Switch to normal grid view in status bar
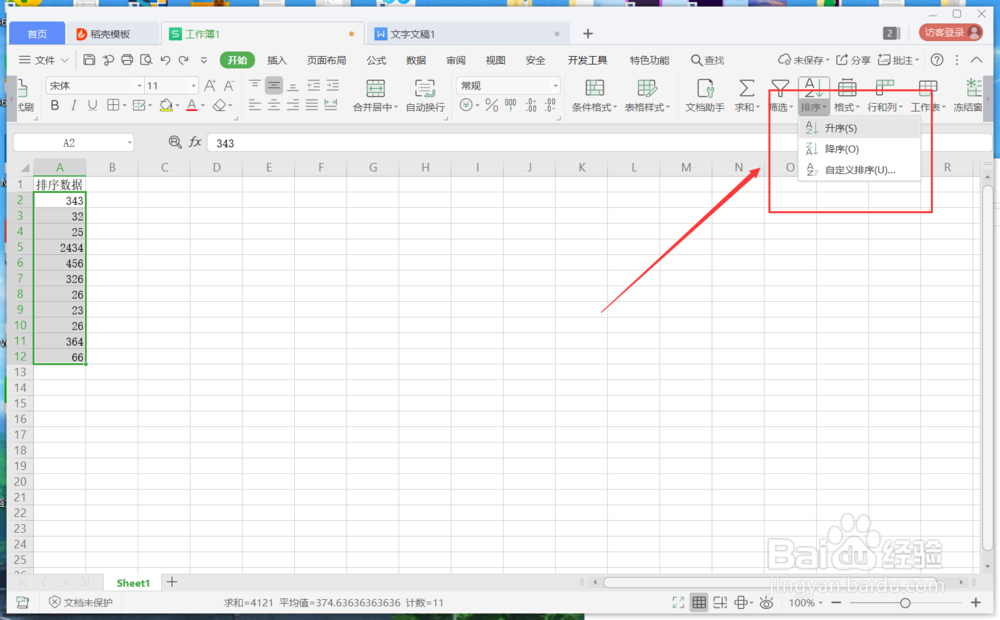This screenshot has width=1000, height=620. [x=699, y=602]
